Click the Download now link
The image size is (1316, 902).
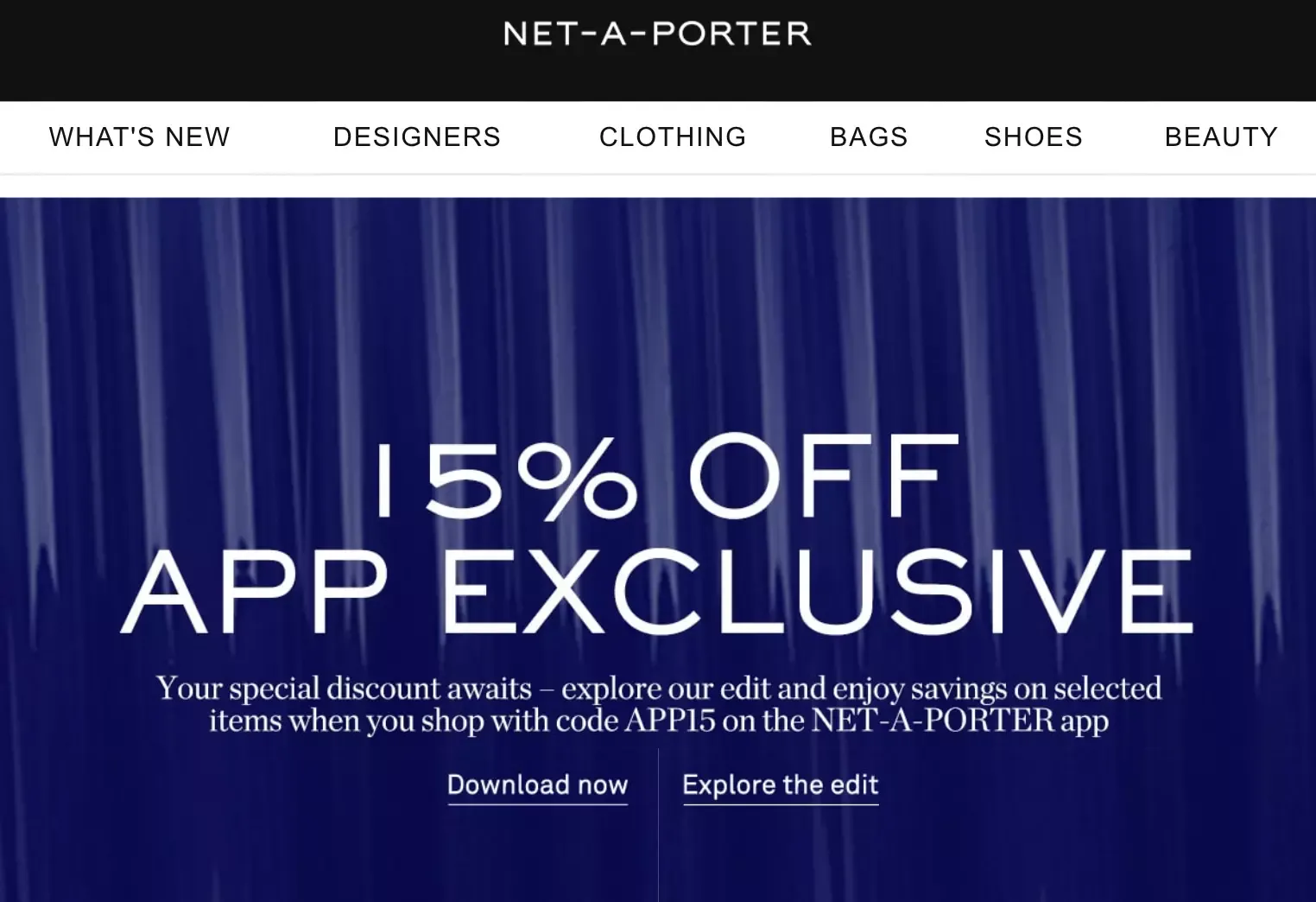[x=537, y=784]
